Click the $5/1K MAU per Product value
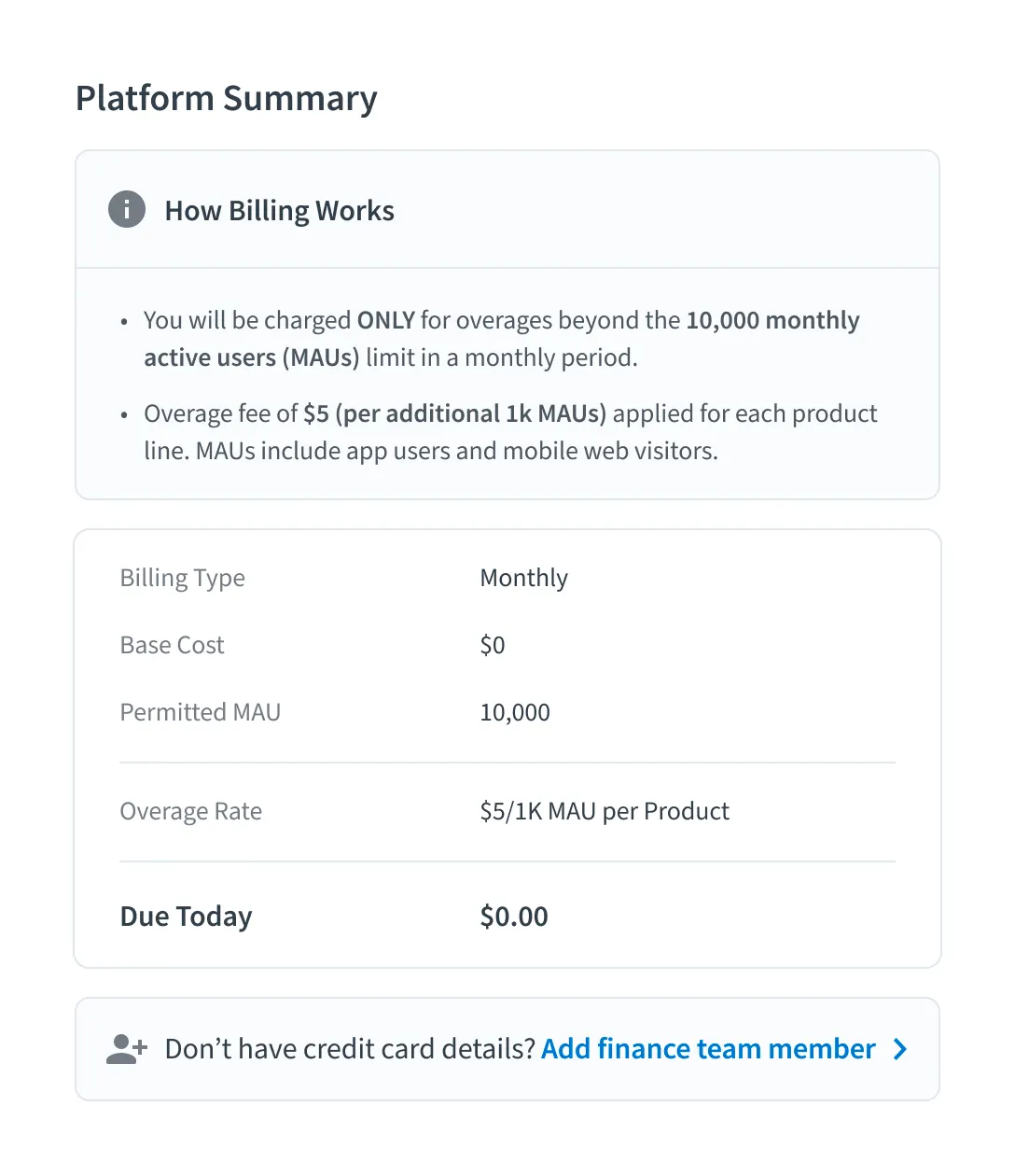 pos(605,810)
